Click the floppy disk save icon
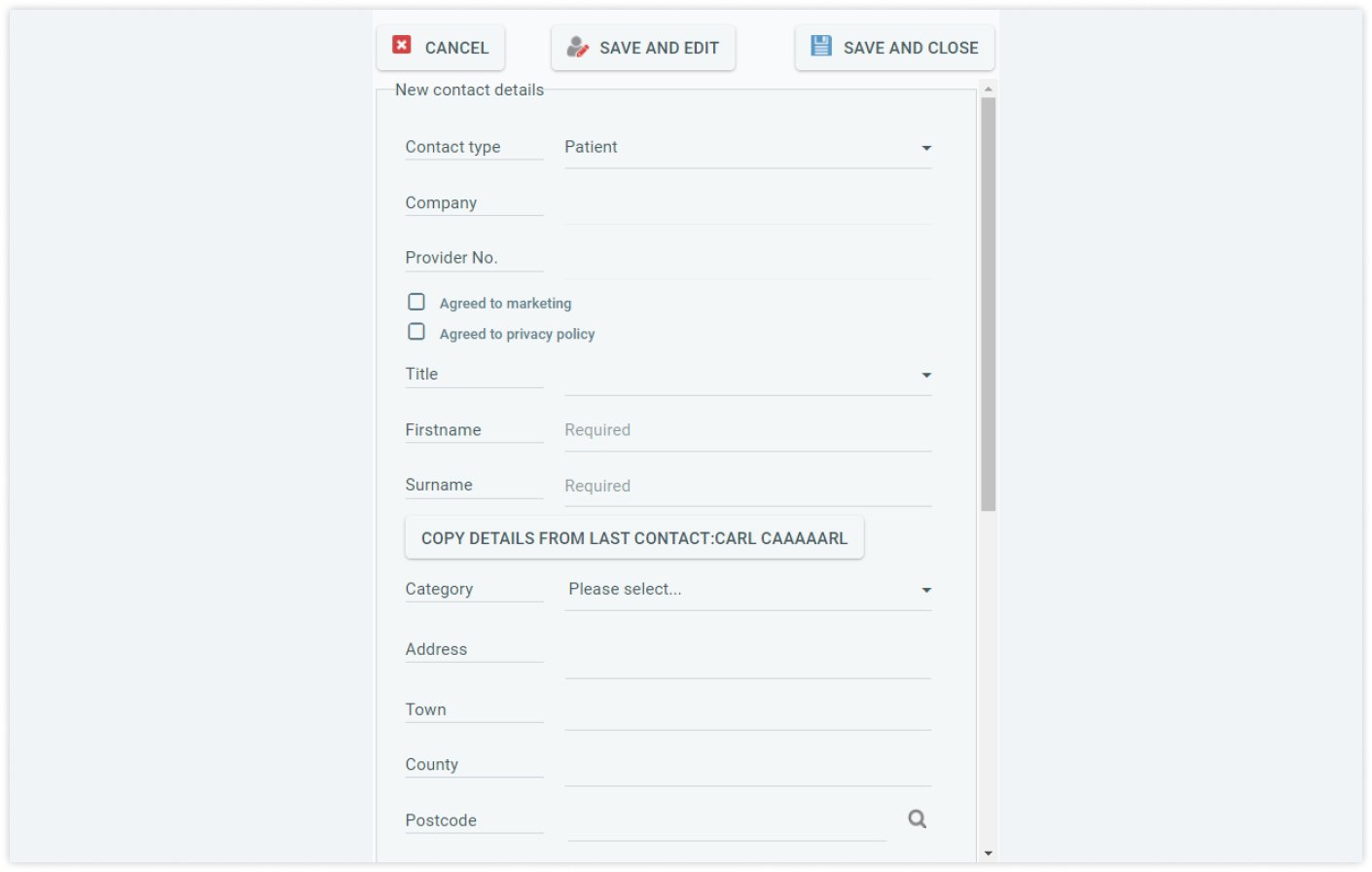 tap(821, 46)
